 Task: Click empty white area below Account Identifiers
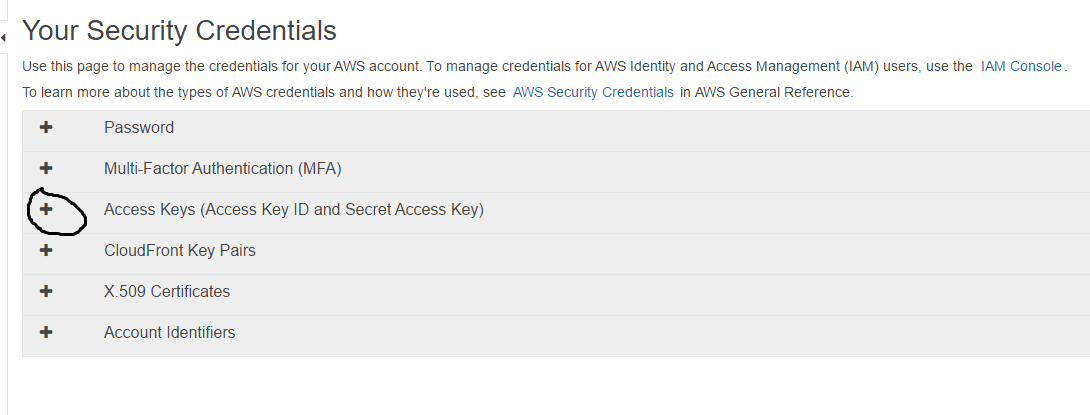[x=549, y=386]
